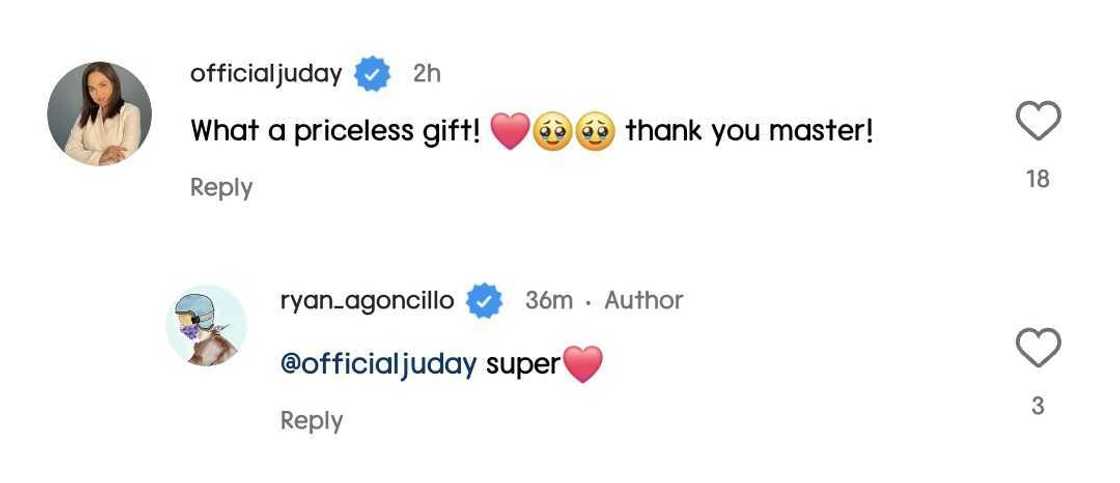This screenshot has width=1120, height=483.
Task: Click the 'thank you master!' comment text
Action: click(749, 131)
